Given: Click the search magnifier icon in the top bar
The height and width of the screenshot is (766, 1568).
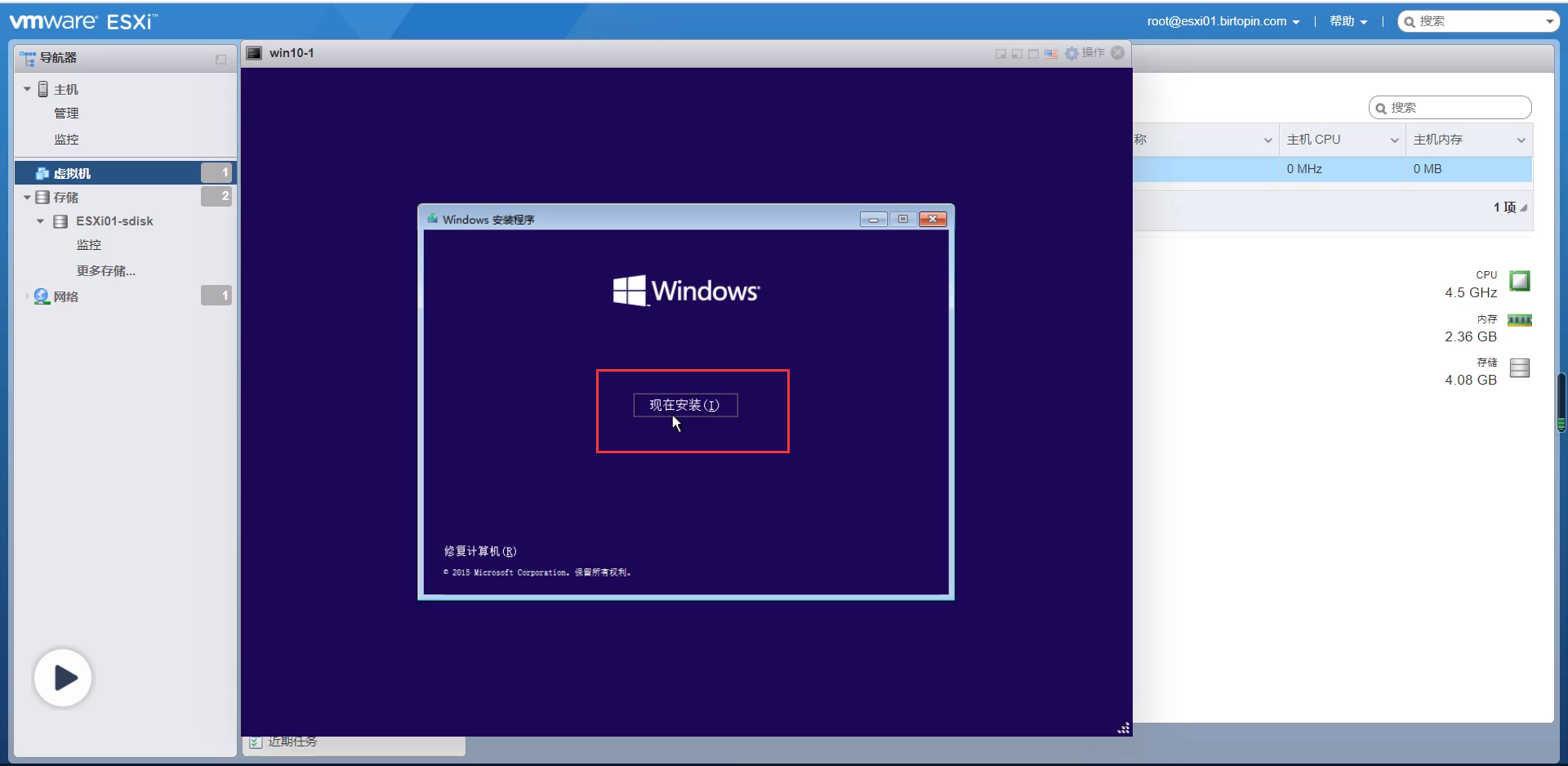Looking at the screenshot, I should click(x=1410, y=22).
